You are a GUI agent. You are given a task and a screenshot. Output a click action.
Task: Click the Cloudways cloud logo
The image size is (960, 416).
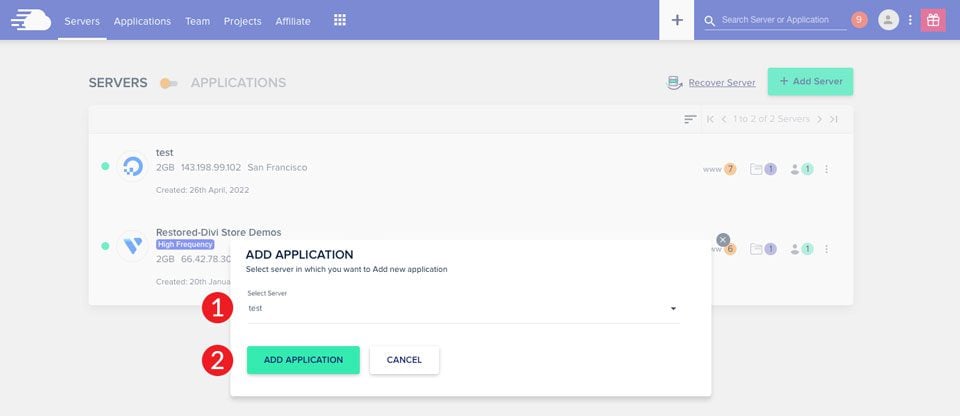pyautogui.click(x=30, y=20)
